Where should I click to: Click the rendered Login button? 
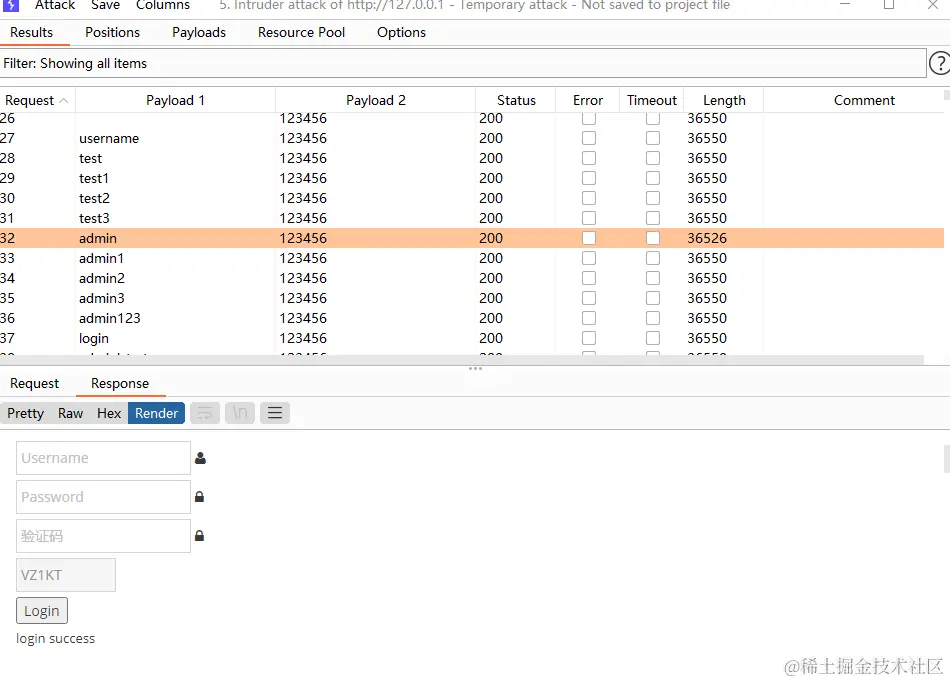[x=42, y=611]
